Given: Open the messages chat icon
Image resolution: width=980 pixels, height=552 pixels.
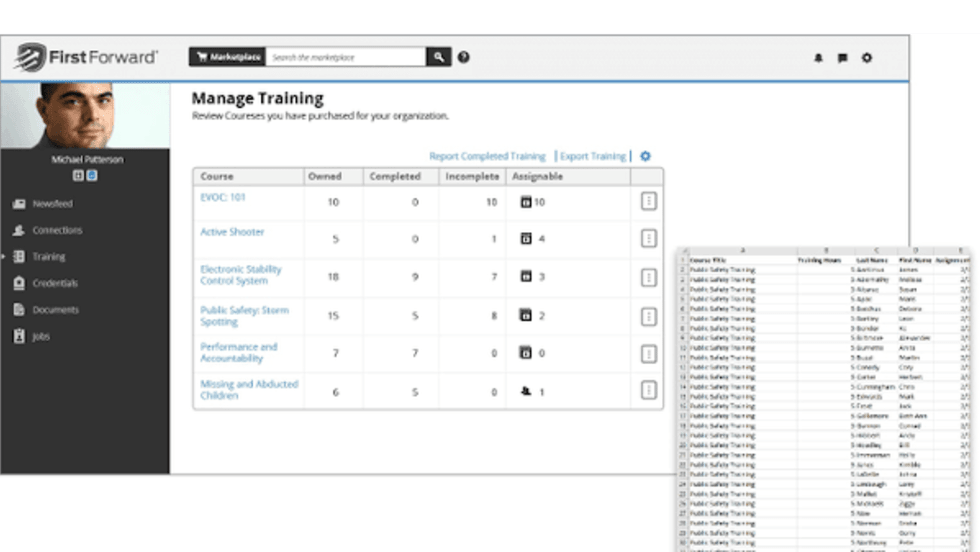Looking at the screenshot, I should [x=842, y=58].
